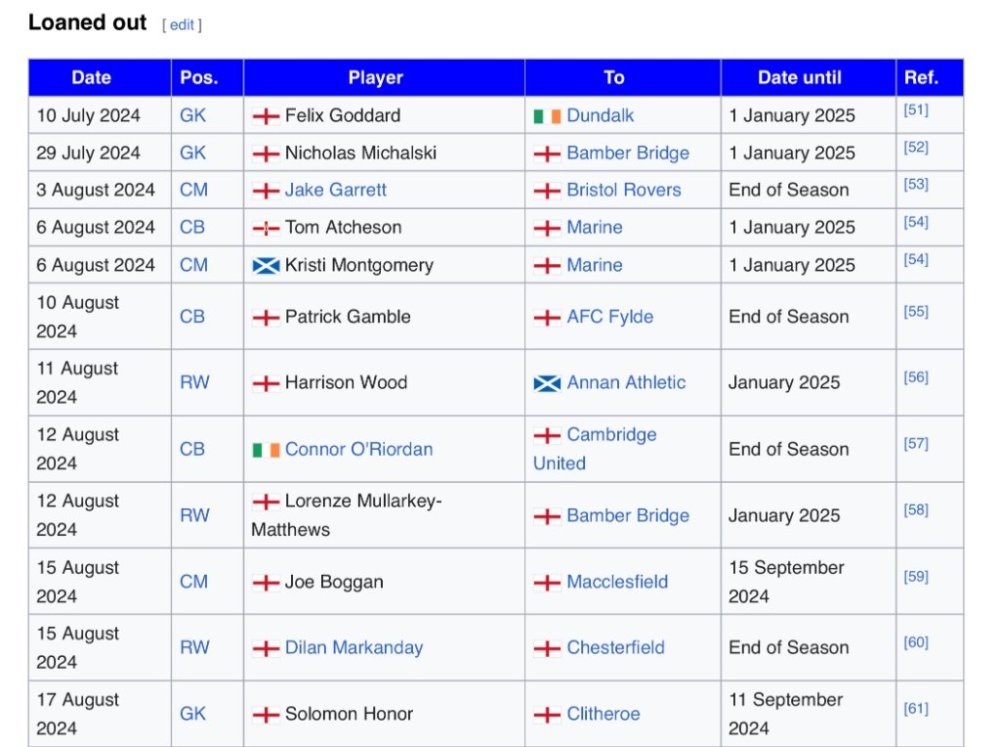The height and width of the screenshot is (747, 1000).
Task: Click the Player column header
Action: pos(375,77)
